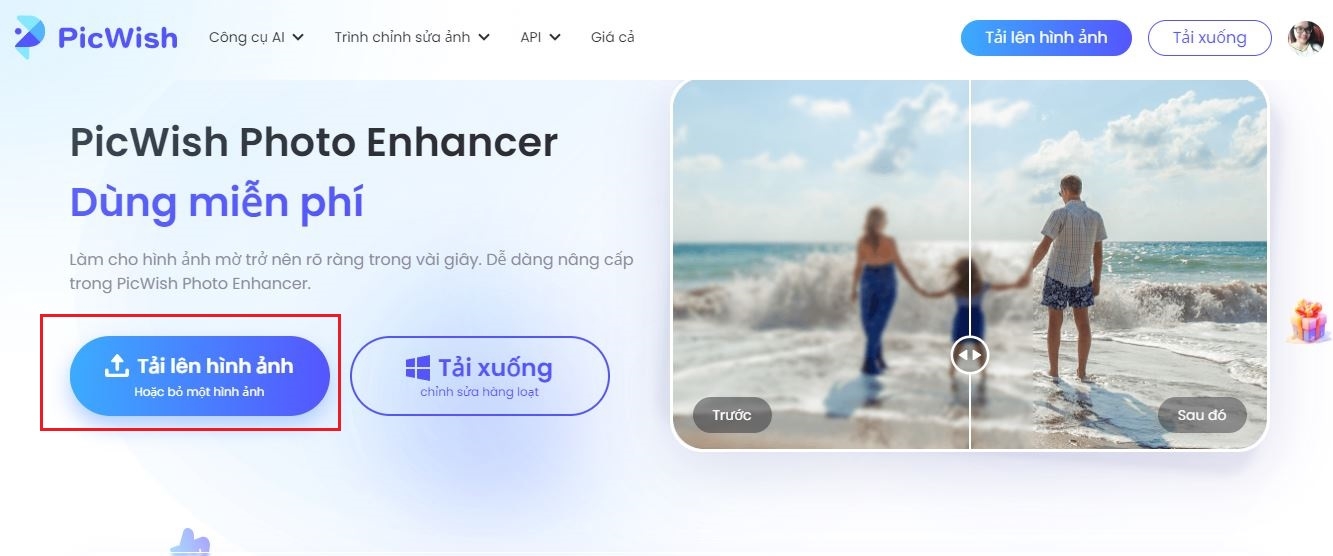
Task: Click the Trước label on preview image
Action: coord(732,415)
